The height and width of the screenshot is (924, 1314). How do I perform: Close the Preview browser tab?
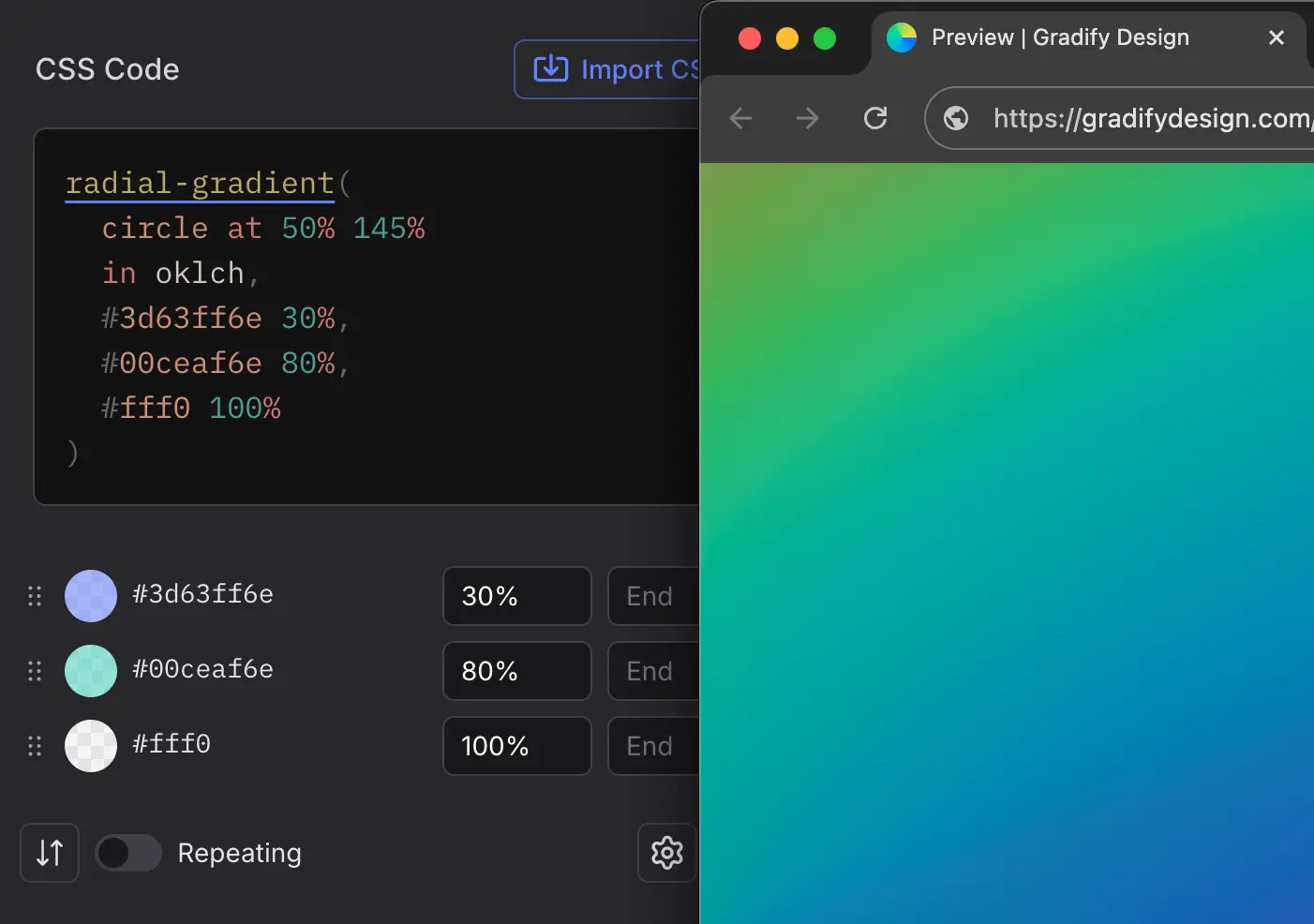click(1277, 37)
